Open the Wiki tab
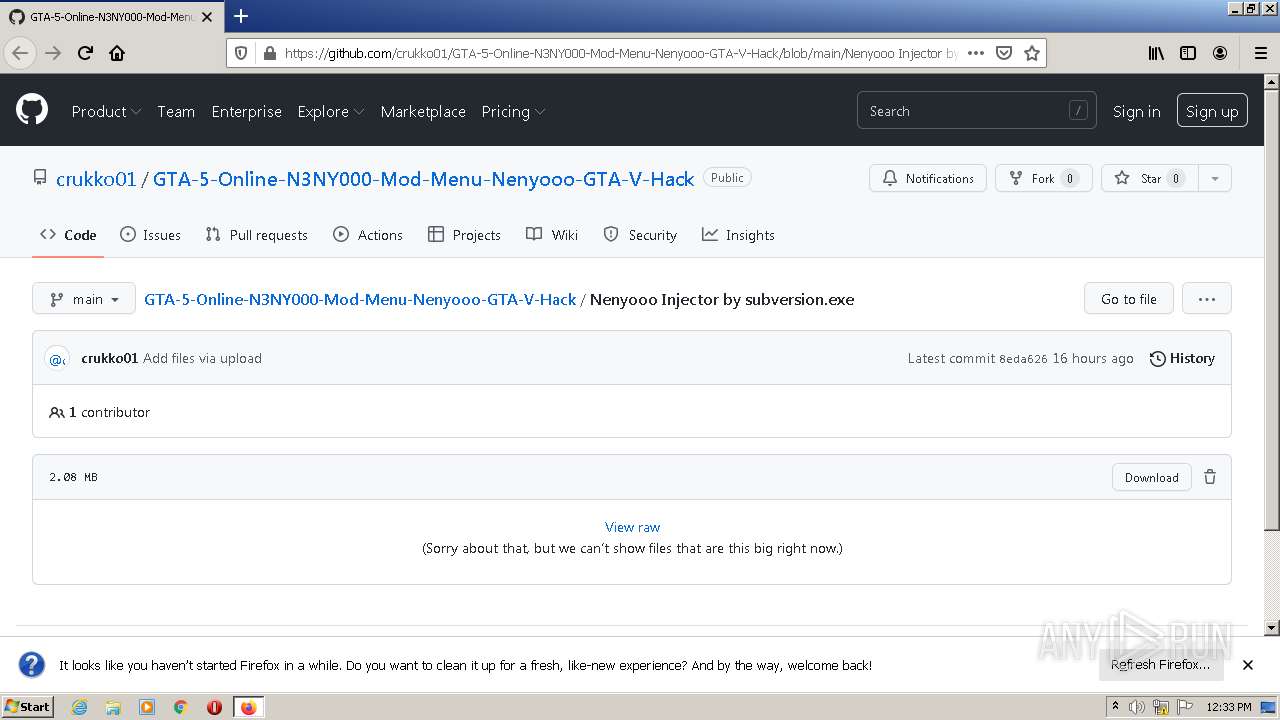 pyautogui.click(x=552, y=235)
